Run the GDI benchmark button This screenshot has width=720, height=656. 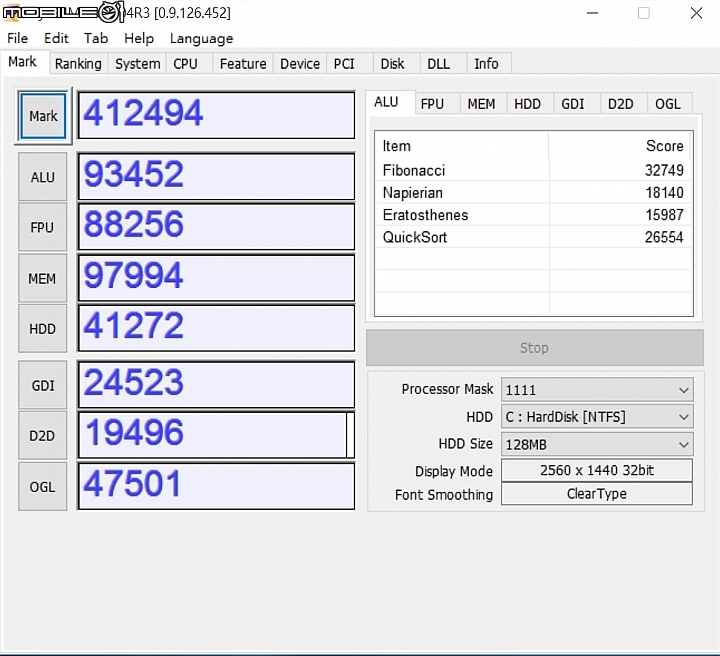pyautogui.click(x=42, y=385)
